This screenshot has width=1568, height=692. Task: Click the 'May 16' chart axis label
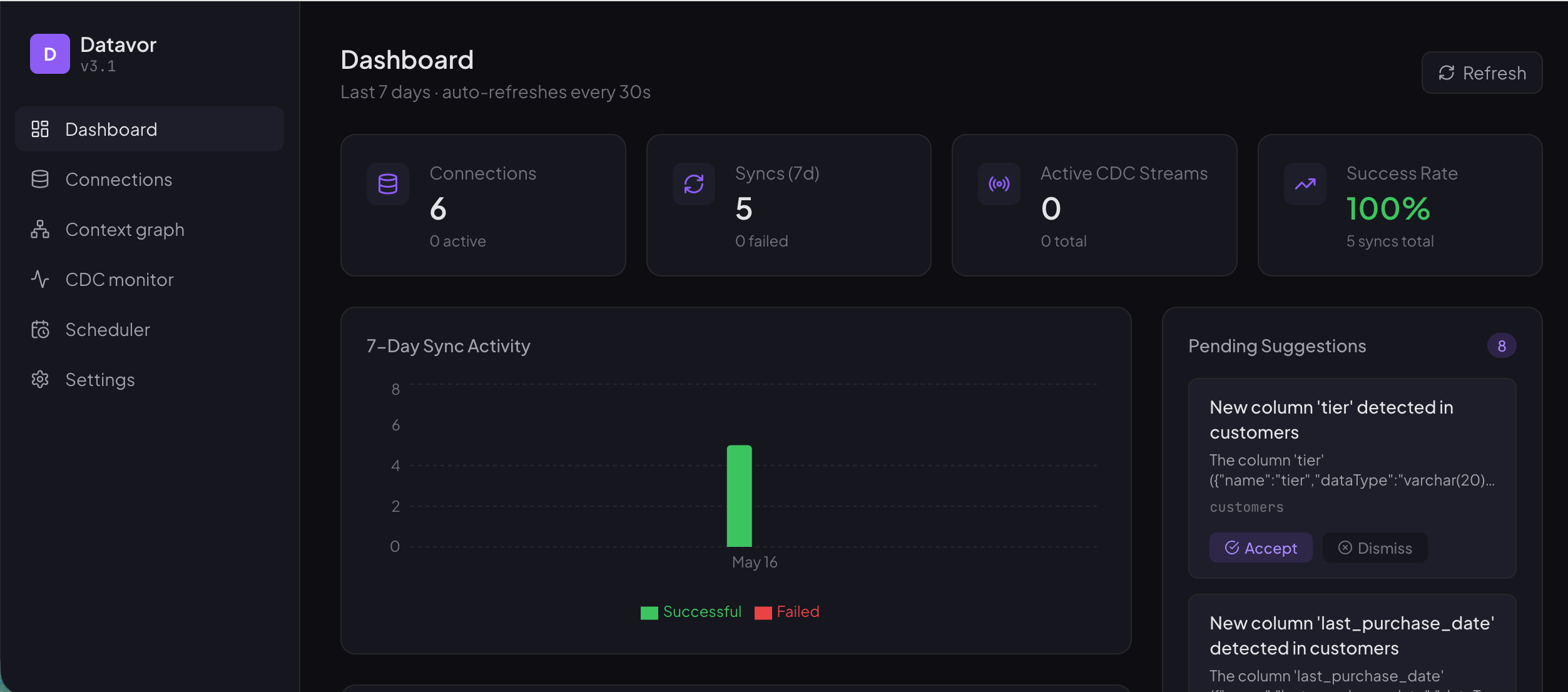[x=755, y=562]
